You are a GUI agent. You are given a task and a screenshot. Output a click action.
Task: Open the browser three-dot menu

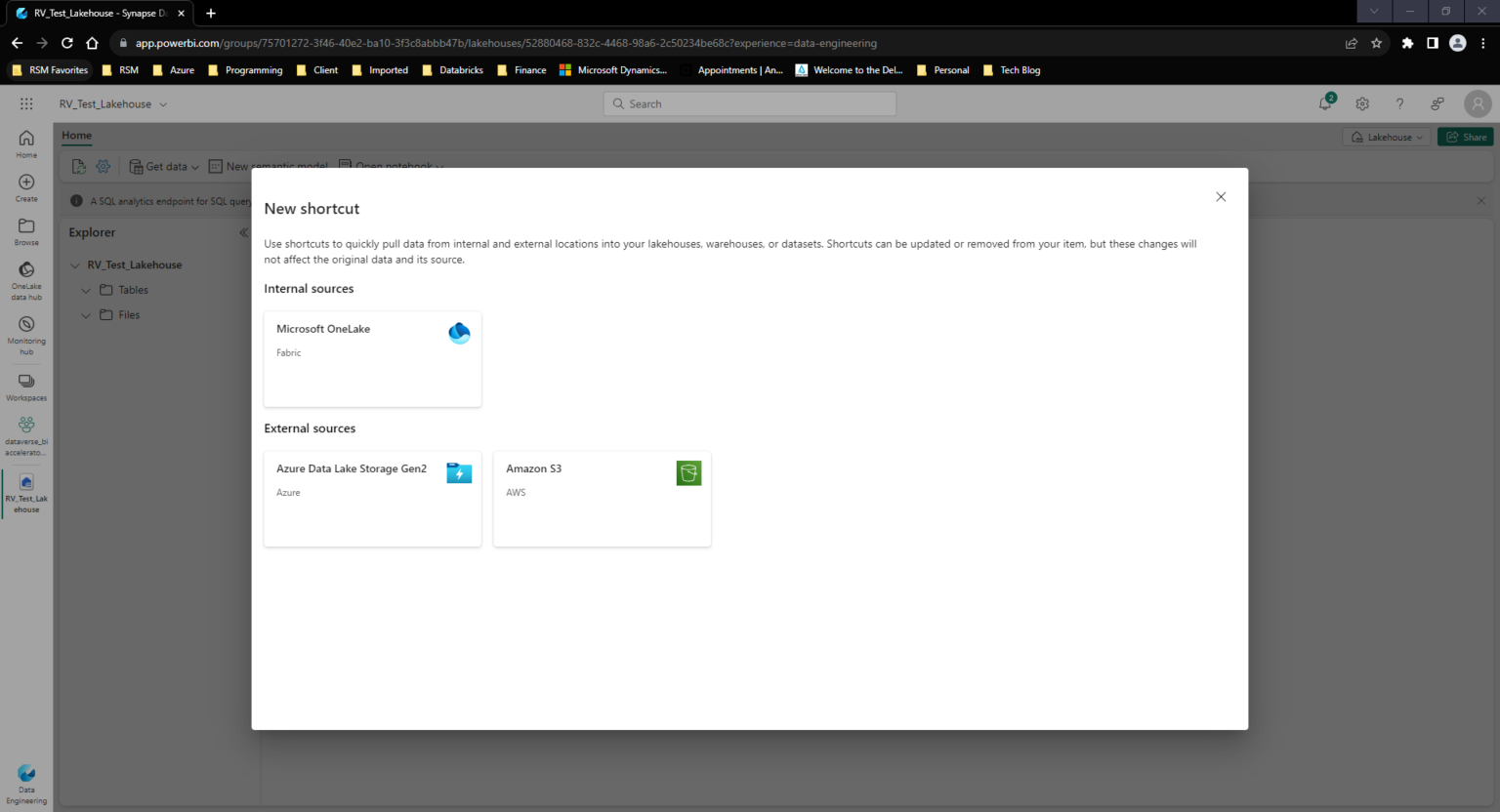(x=1483, y=43)
